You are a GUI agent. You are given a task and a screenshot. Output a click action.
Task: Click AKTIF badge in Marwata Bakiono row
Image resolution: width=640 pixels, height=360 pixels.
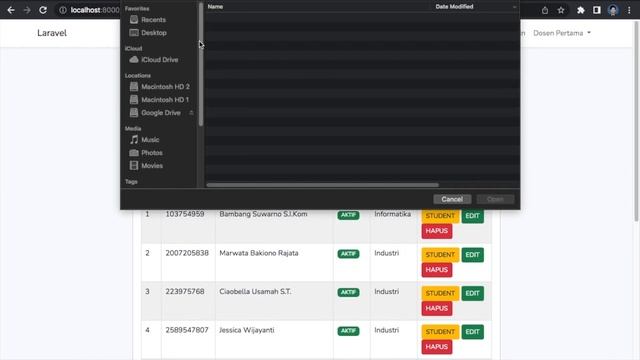[x=348, y=254]
